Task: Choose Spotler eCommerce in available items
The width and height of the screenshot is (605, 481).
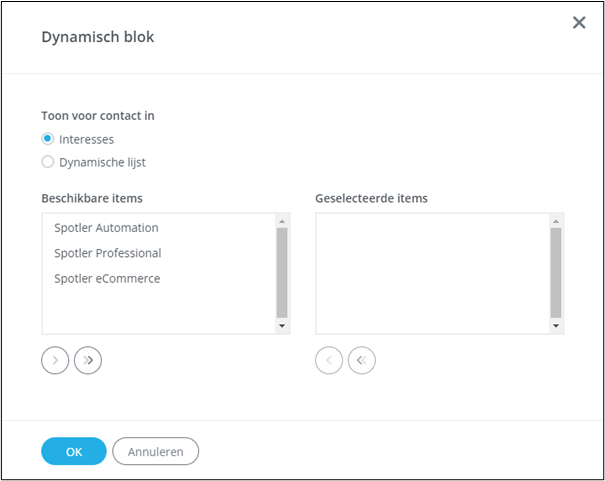Action: (x=107, y=278)
